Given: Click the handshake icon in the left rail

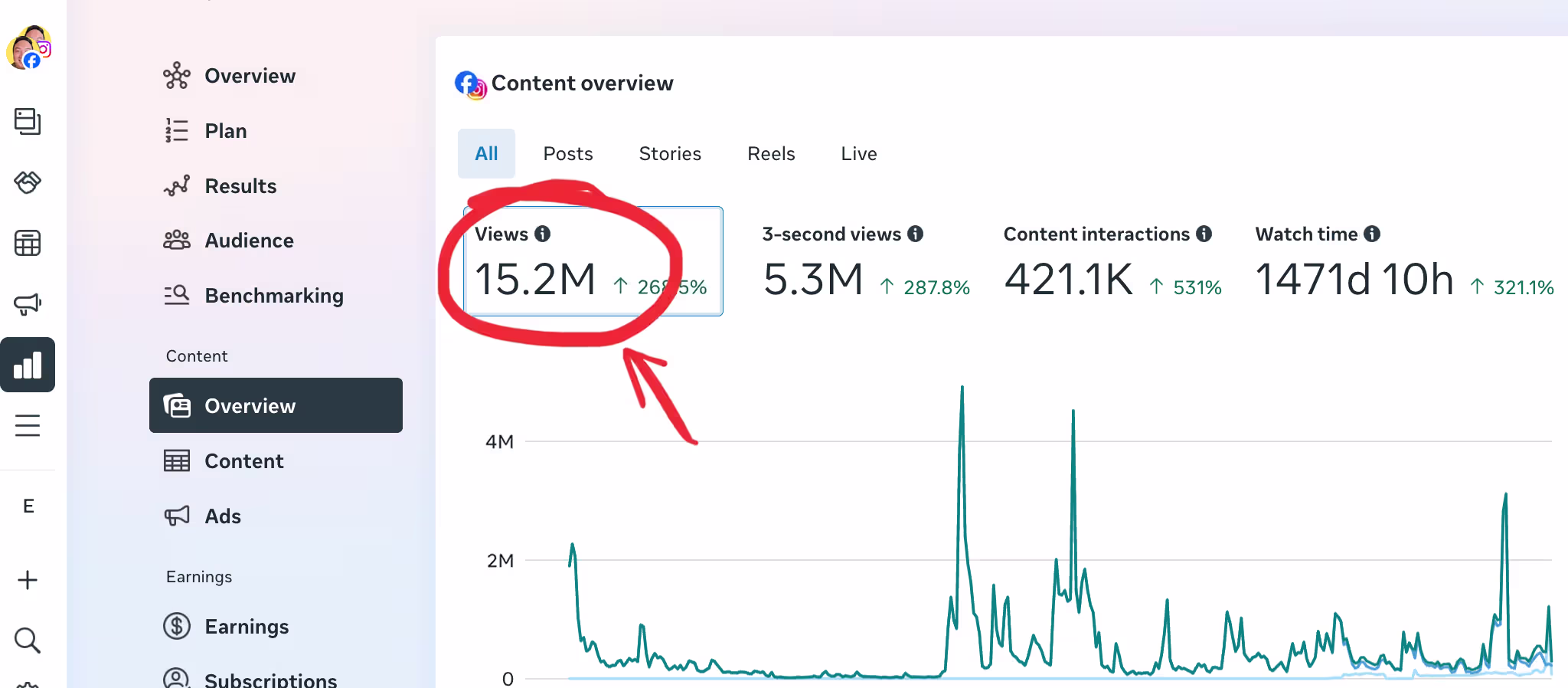Looking at the screenshot, I should [28, 182].
